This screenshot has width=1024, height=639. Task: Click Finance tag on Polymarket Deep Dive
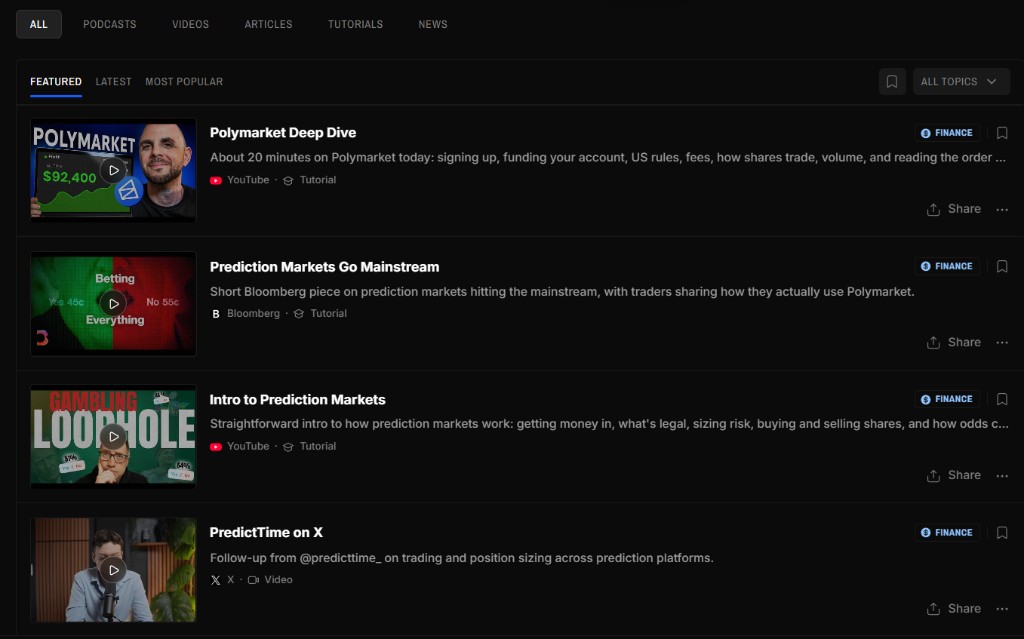(946, 133)
